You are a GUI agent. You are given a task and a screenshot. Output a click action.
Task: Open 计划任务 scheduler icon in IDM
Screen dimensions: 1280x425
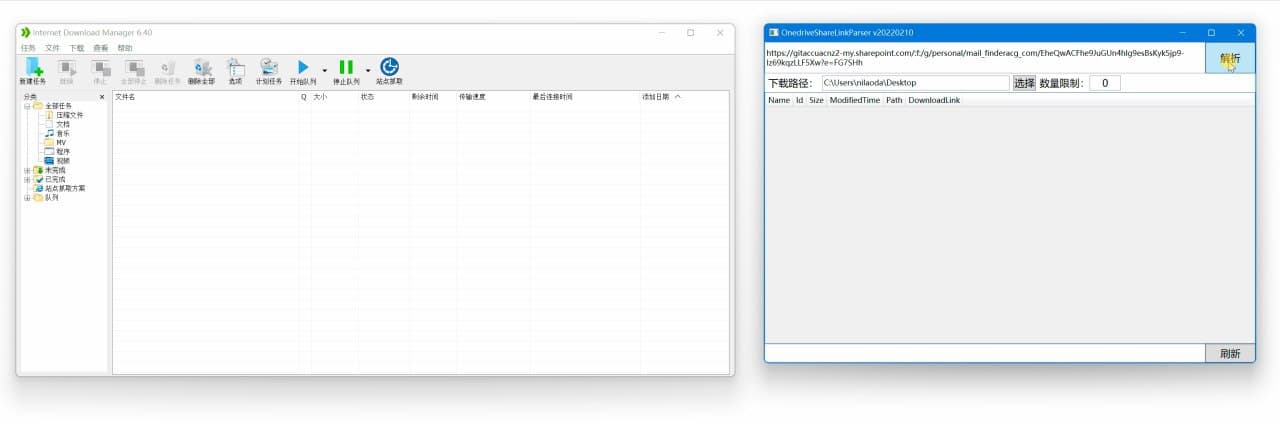click(269, 70)
